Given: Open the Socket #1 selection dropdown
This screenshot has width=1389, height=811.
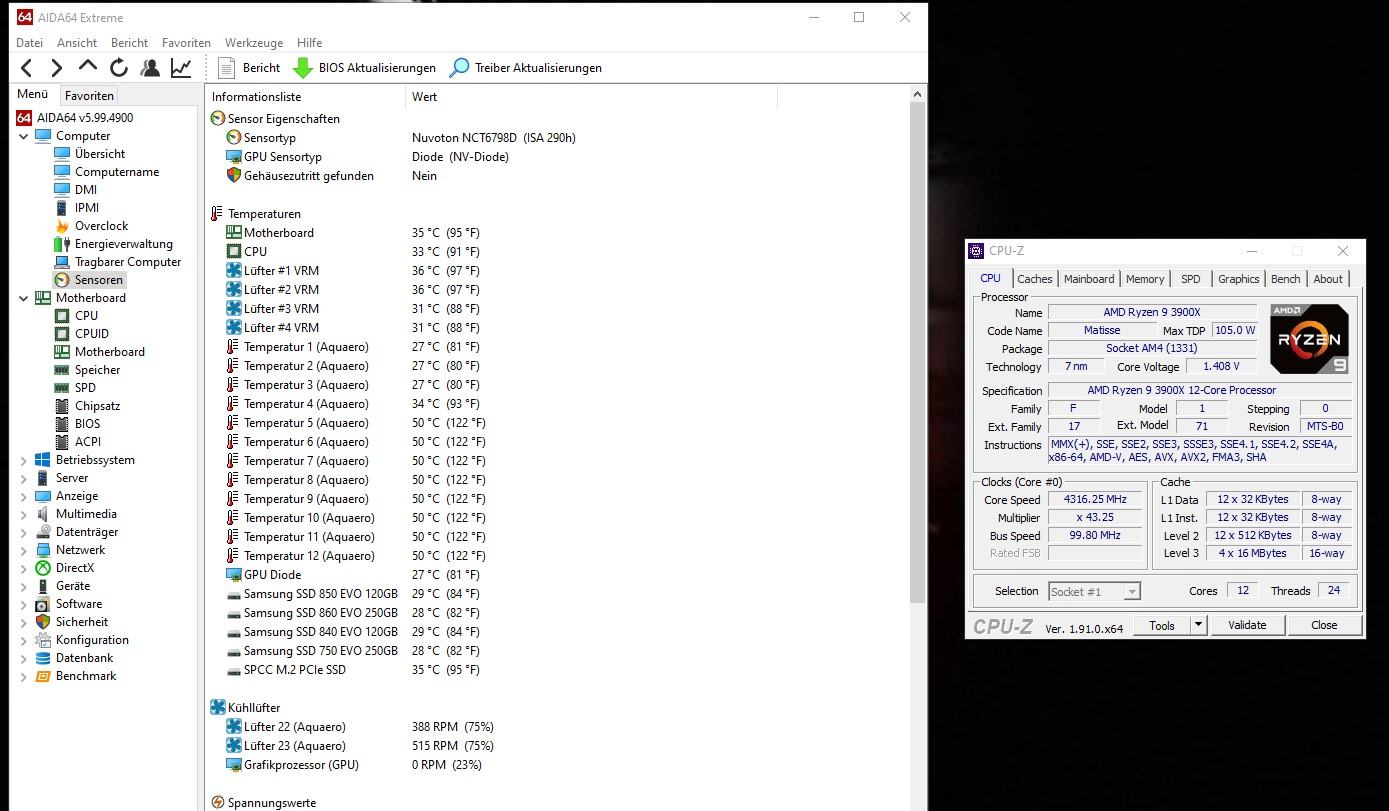Looking at the screenshot, I should pos(1094,592).
